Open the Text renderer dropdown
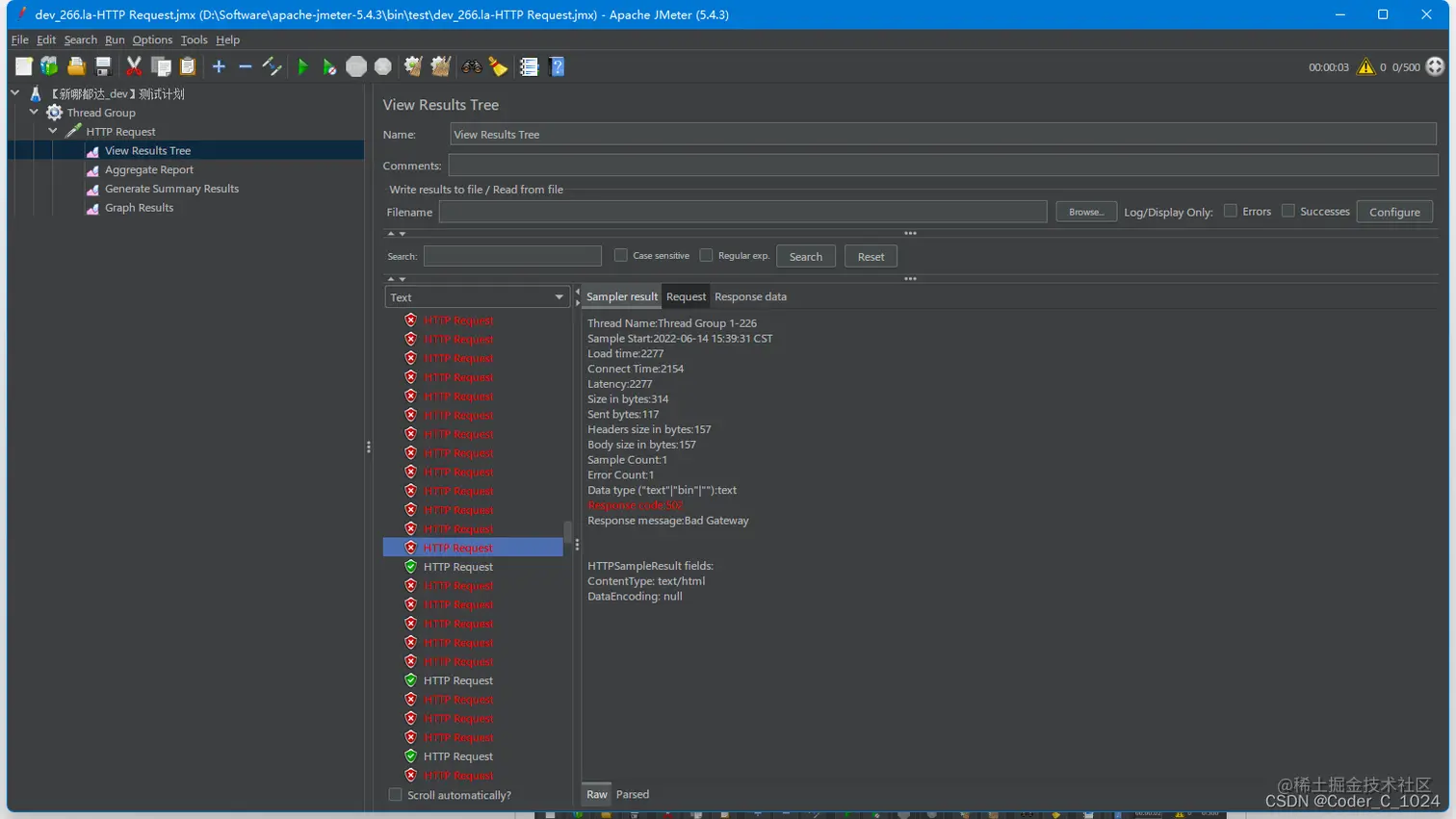The height and width of the screenshot is (819, 1456). click(x=477, y=297)
